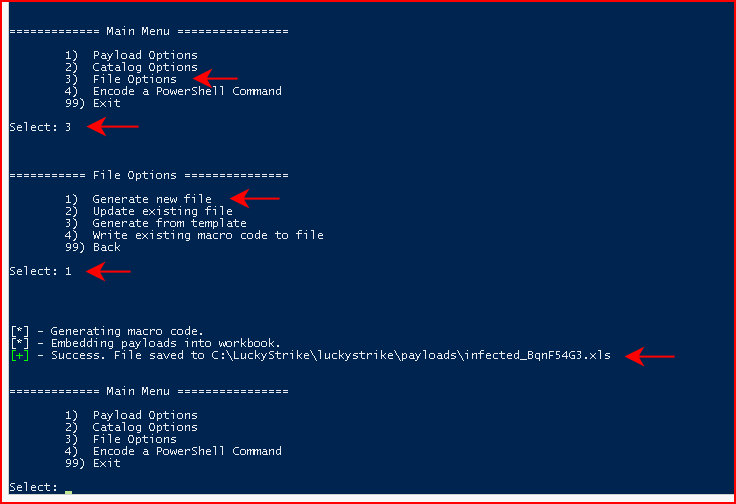The image size is (736, 504).
Task: Click red arrow beside Generate new file
Action: point(255,199)
